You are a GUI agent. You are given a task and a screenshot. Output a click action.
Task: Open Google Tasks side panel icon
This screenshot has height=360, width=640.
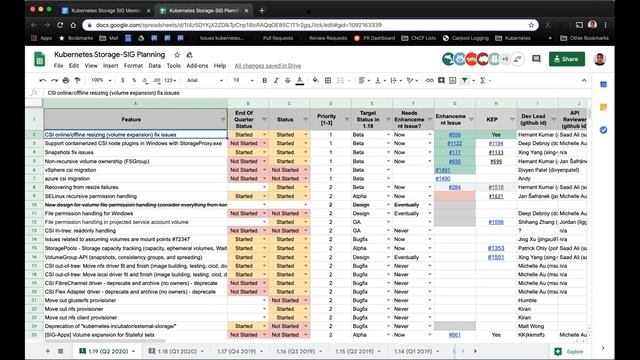pos(603,130)
